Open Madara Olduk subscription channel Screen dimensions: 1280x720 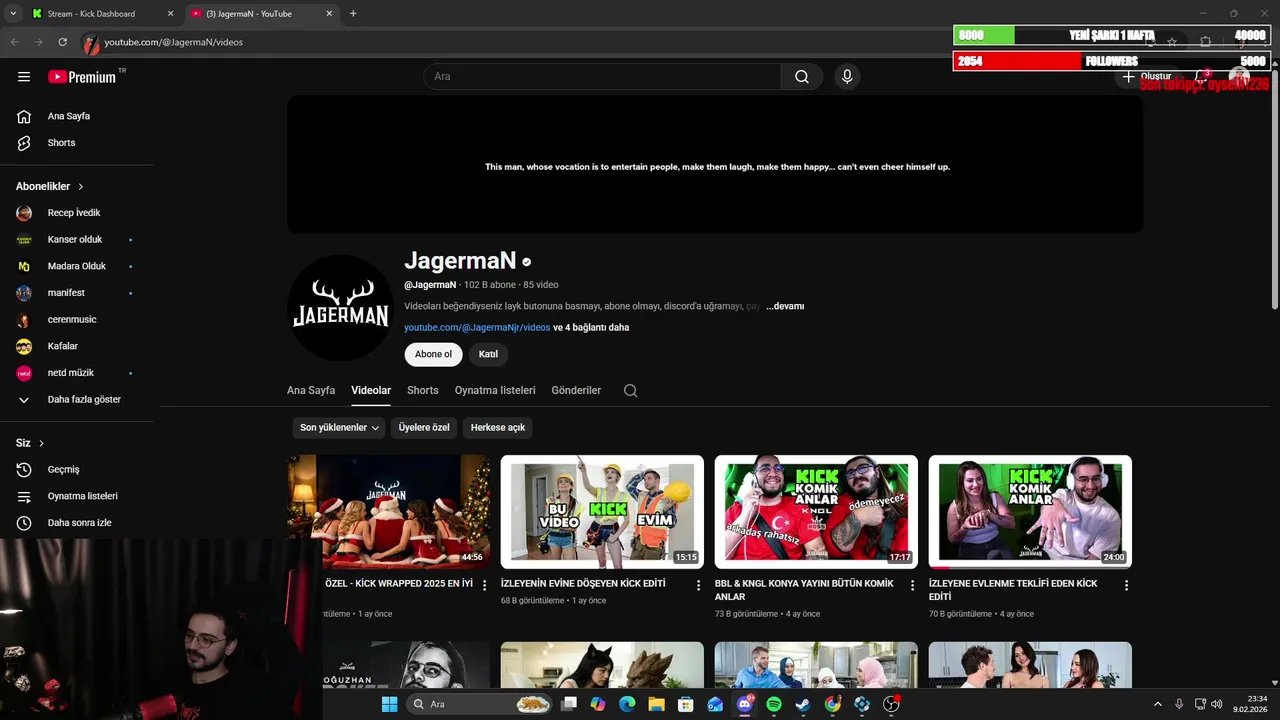point(76,266)
